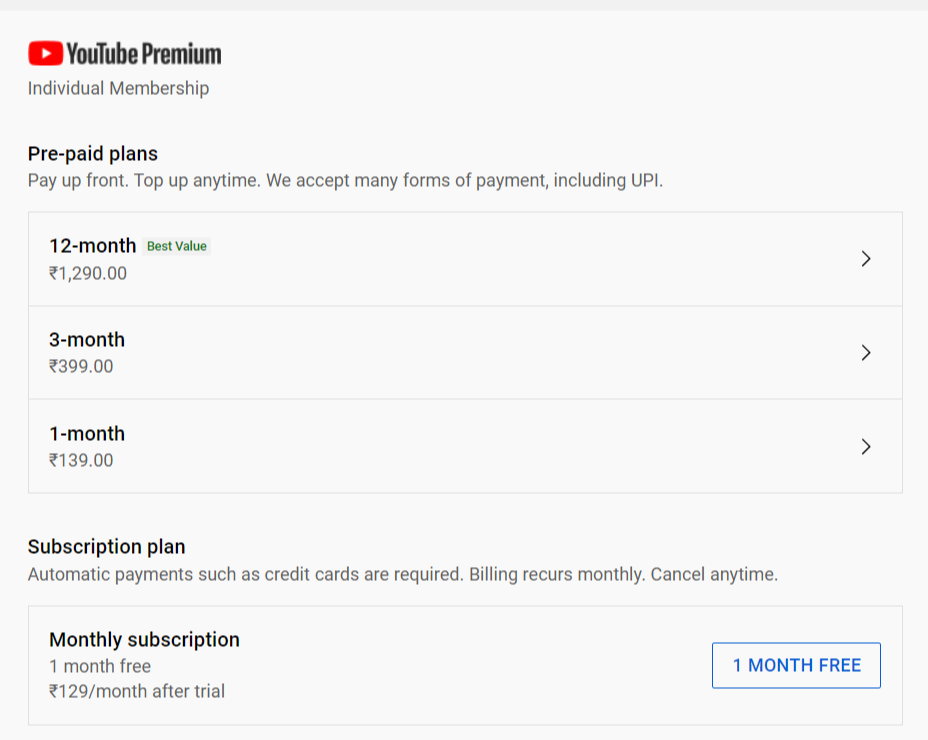The image size is (928, 740).
Task: Click the Pre-paid plans heading
Action: 93,154
